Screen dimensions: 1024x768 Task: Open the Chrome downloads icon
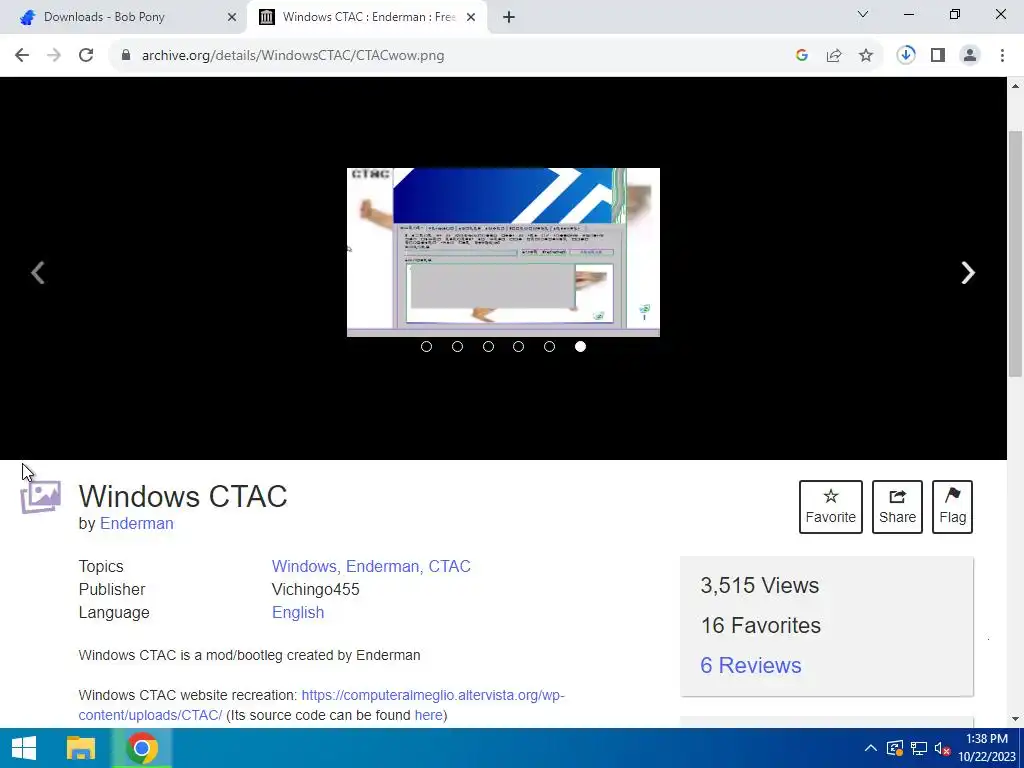pyautogui.click(x=906, y=56)
